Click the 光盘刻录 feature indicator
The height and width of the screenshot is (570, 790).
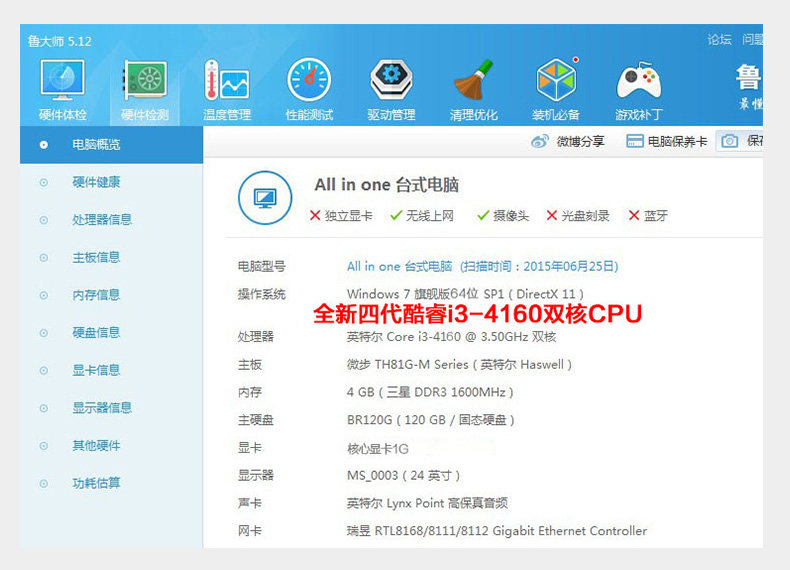578,216
